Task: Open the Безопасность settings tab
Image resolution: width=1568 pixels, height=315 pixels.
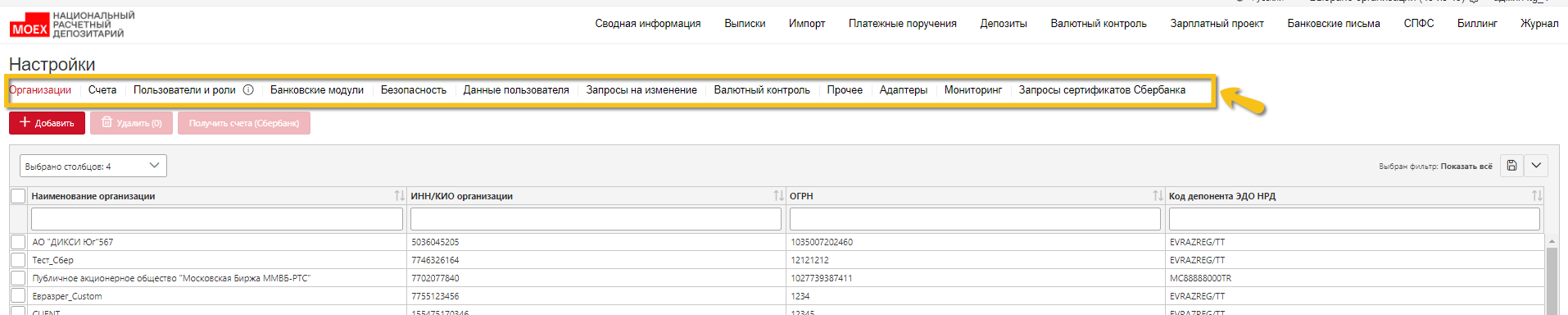Action: (413, 90)
